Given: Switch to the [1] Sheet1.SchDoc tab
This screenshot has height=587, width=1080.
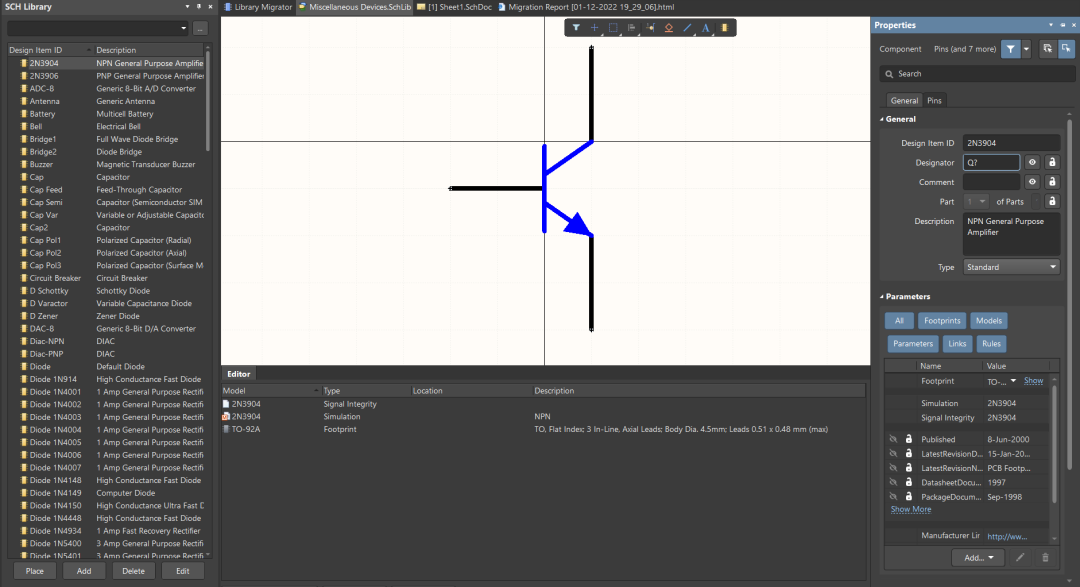Looking at the screenshot, I should [455, 7].
